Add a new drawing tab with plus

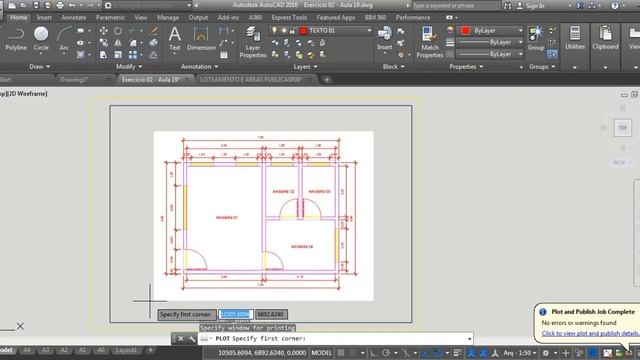click(327, 80)
